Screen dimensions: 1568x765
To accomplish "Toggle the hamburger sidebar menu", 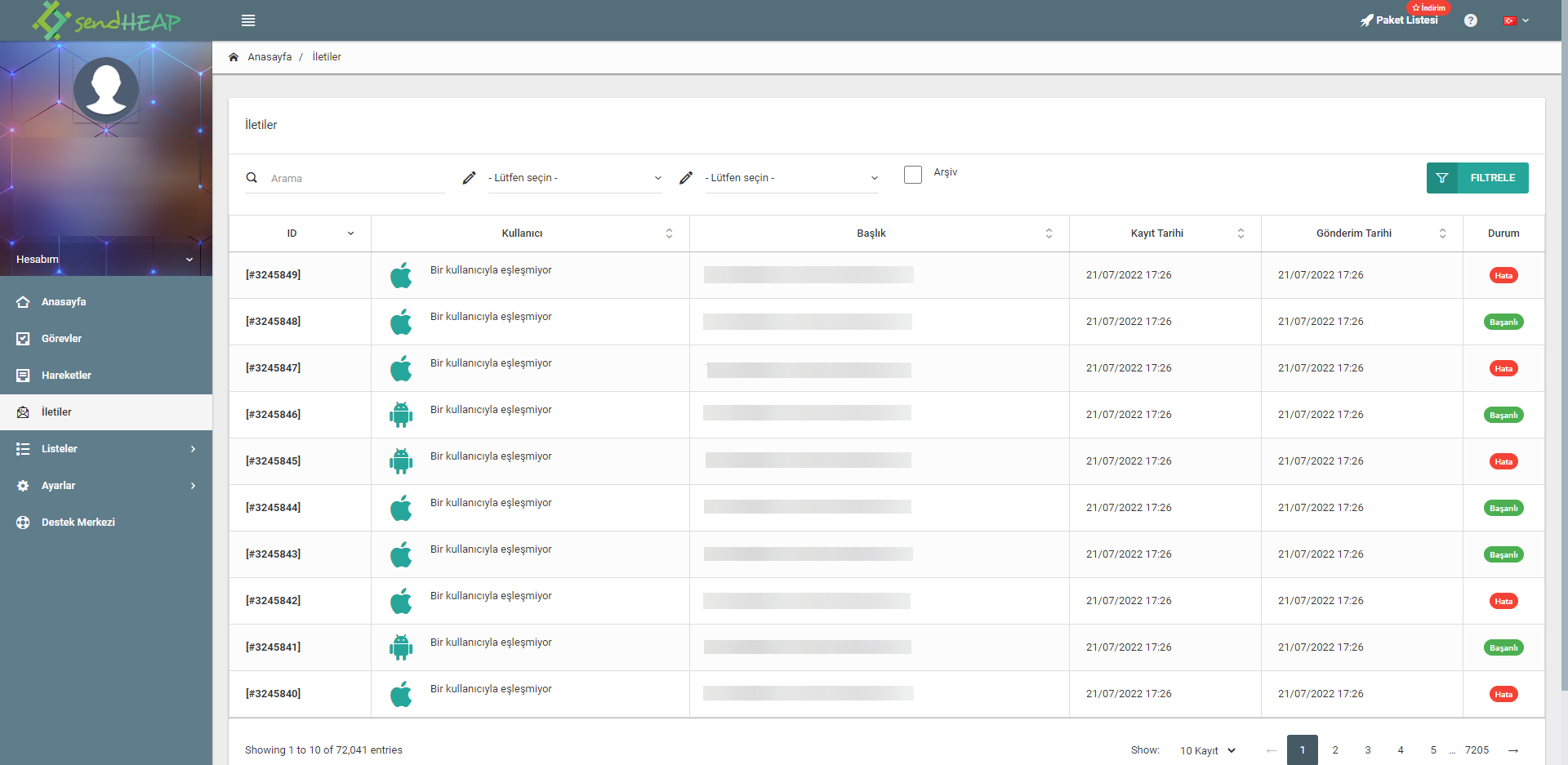I will (x=248, y=20).
